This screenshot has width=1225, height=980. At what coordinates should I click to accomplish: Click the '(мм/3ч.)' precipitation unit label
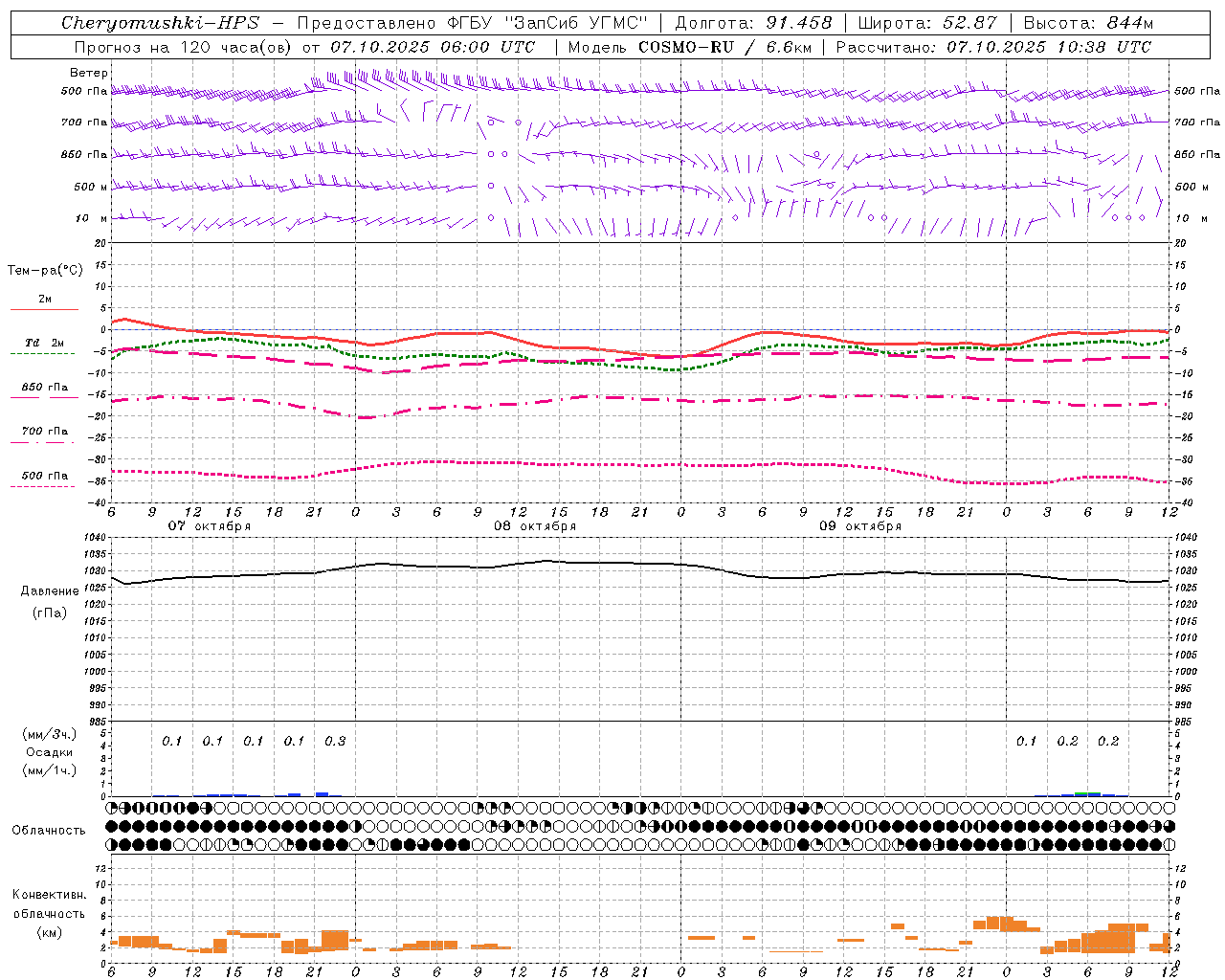(50, 734)
